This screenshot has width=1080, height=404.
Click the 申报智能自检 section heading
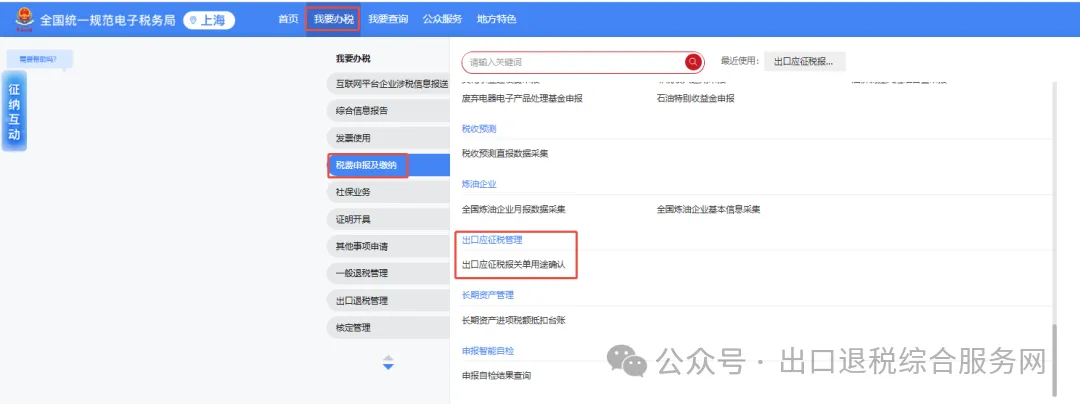tap(488, 351)
